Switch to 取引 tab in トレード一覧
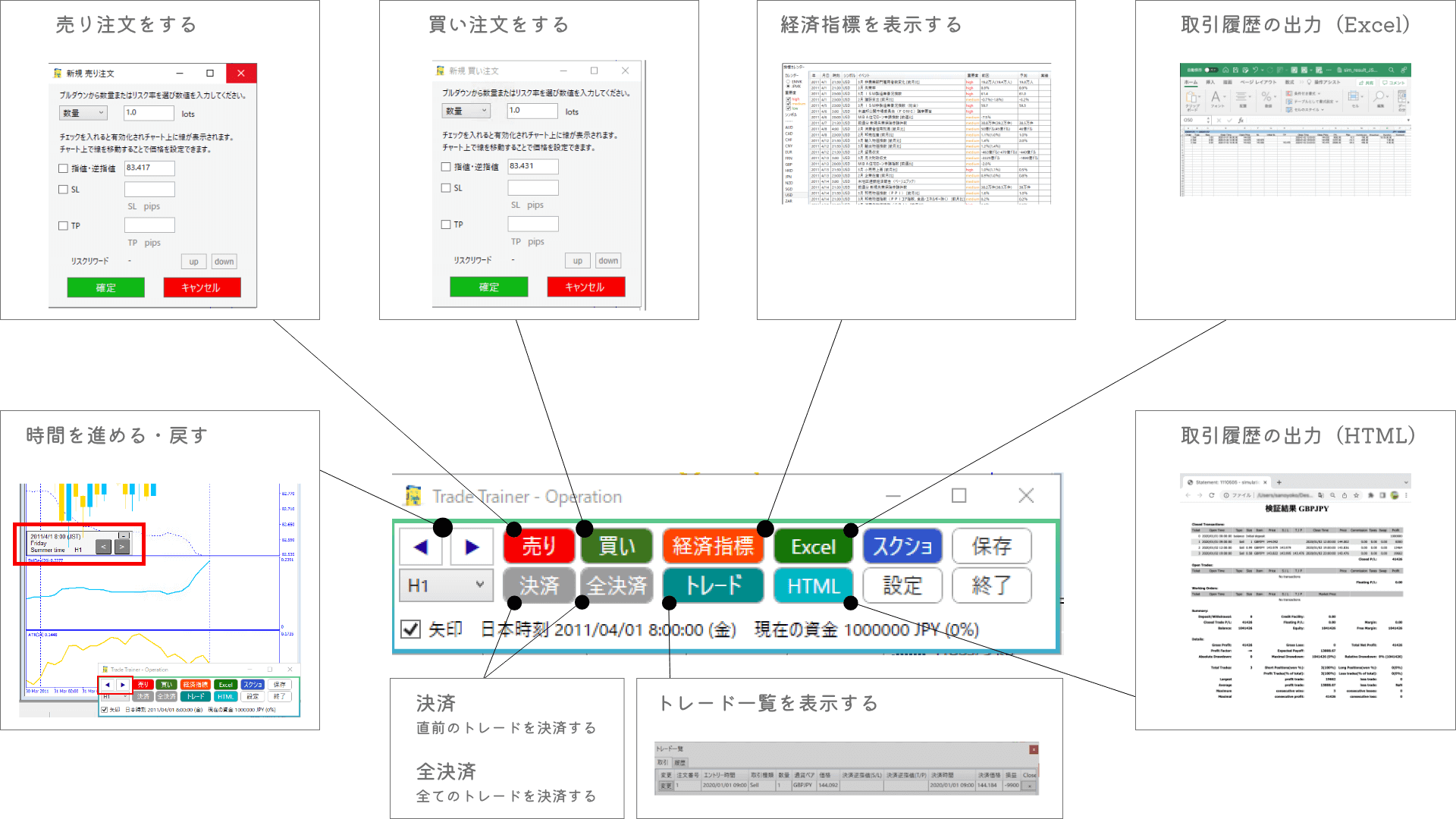The height and width of the screenshot is (819, 1456). point(663,762)
